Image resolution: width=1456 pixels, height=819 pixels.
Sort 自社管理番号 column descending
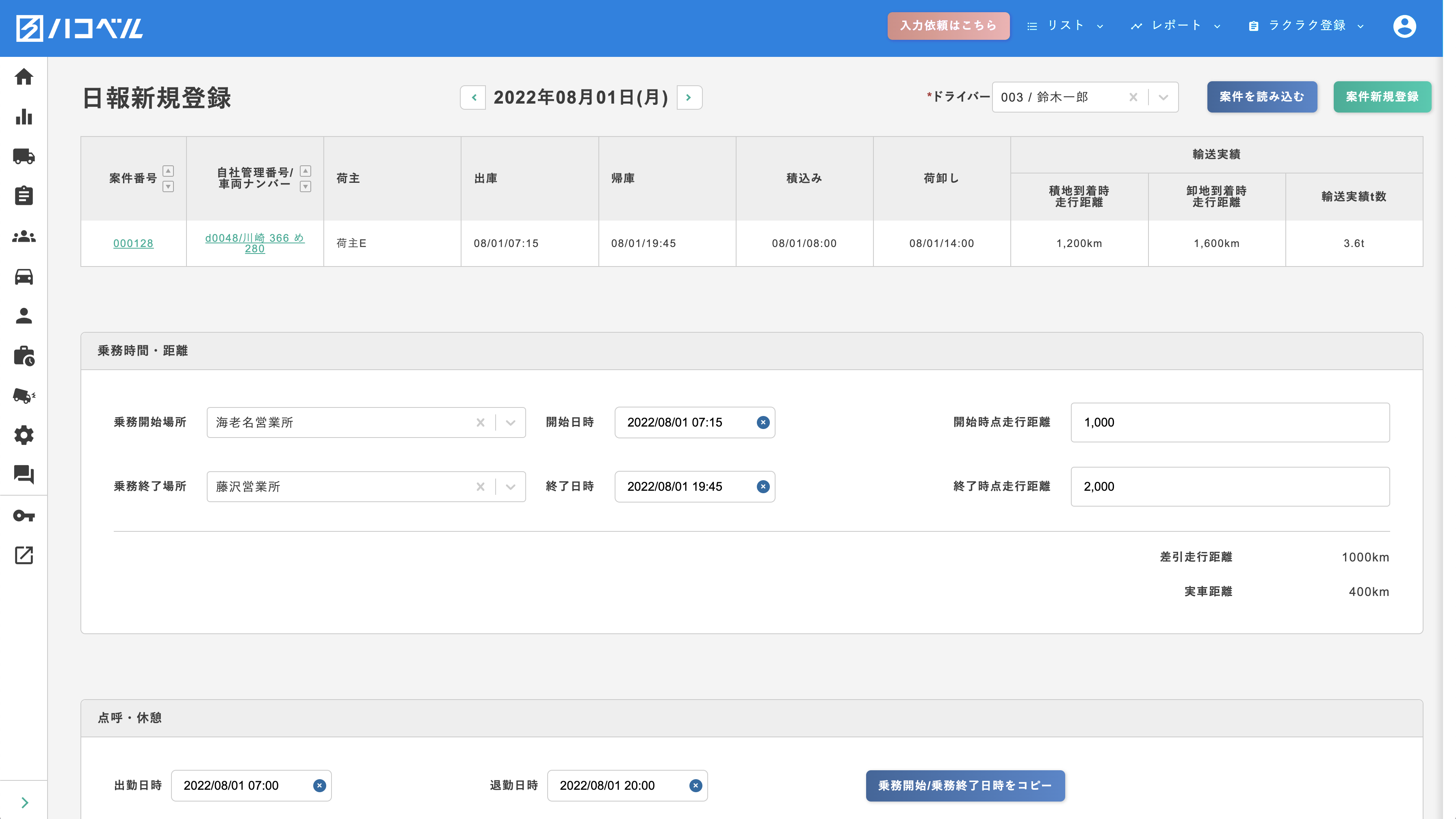(305, 187)
